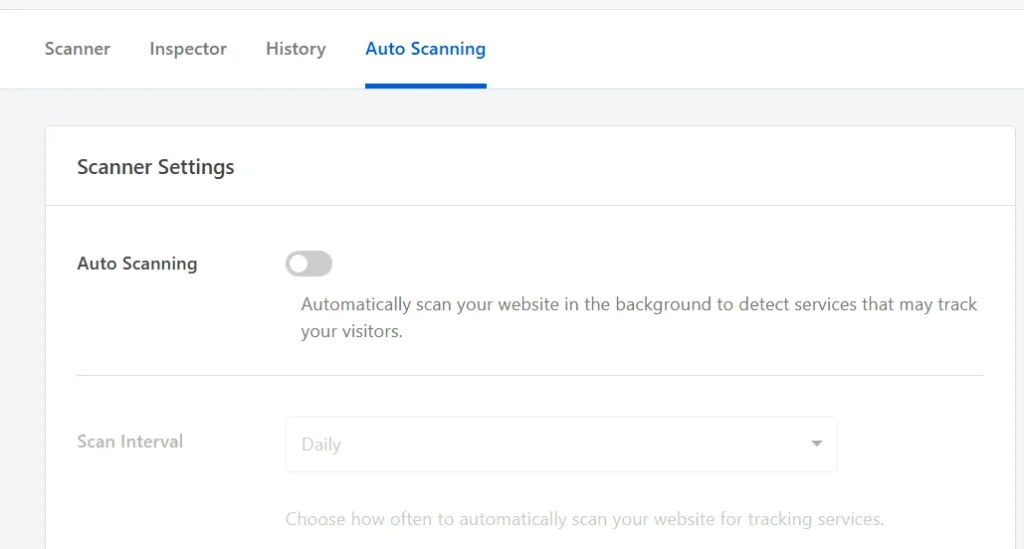Click the 'Choose how often' help text
Screen dimensions: 1024x549
(x=584, y=519)
